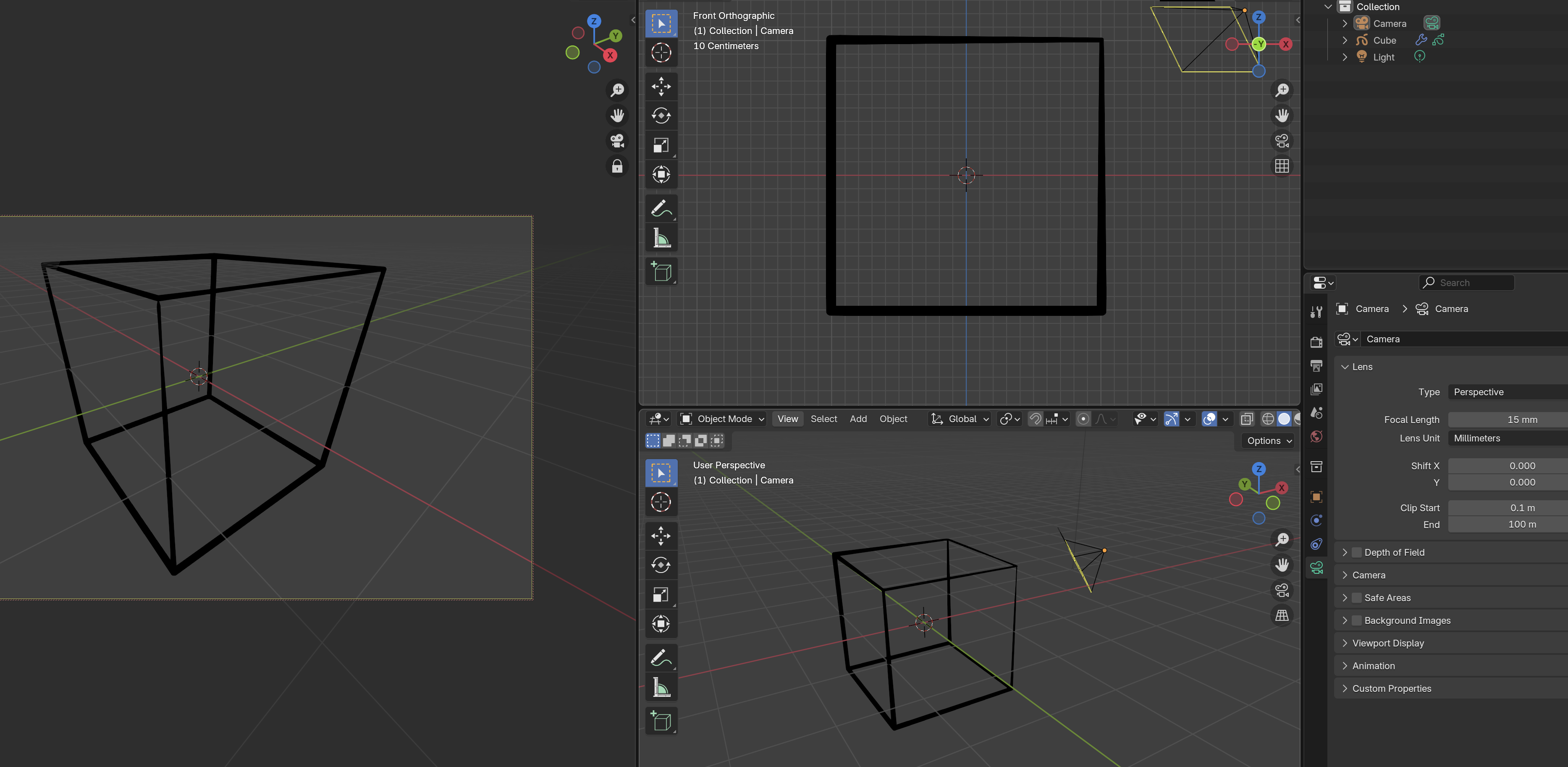Open the Lens Unit Millimeters dropdown

coord(1508,439)
